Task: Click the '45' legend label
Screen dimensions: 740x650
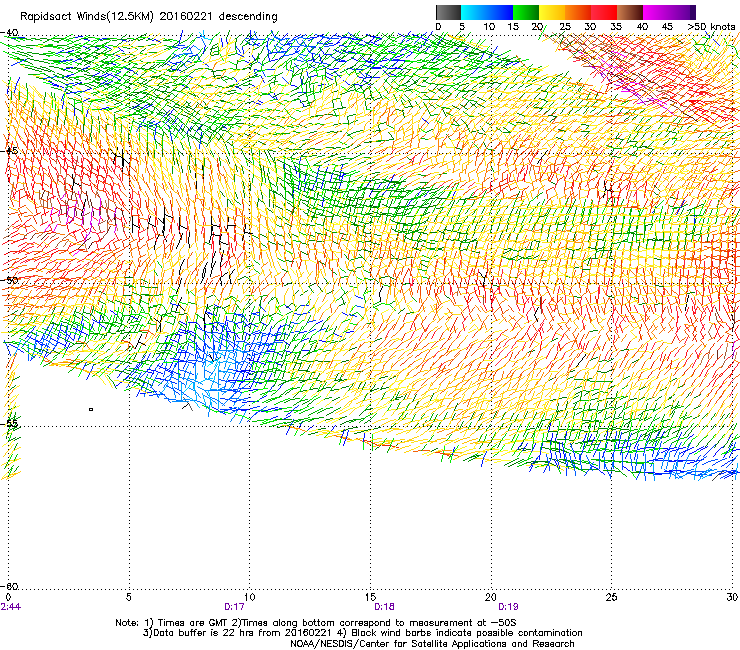Action: coord(667,27)
